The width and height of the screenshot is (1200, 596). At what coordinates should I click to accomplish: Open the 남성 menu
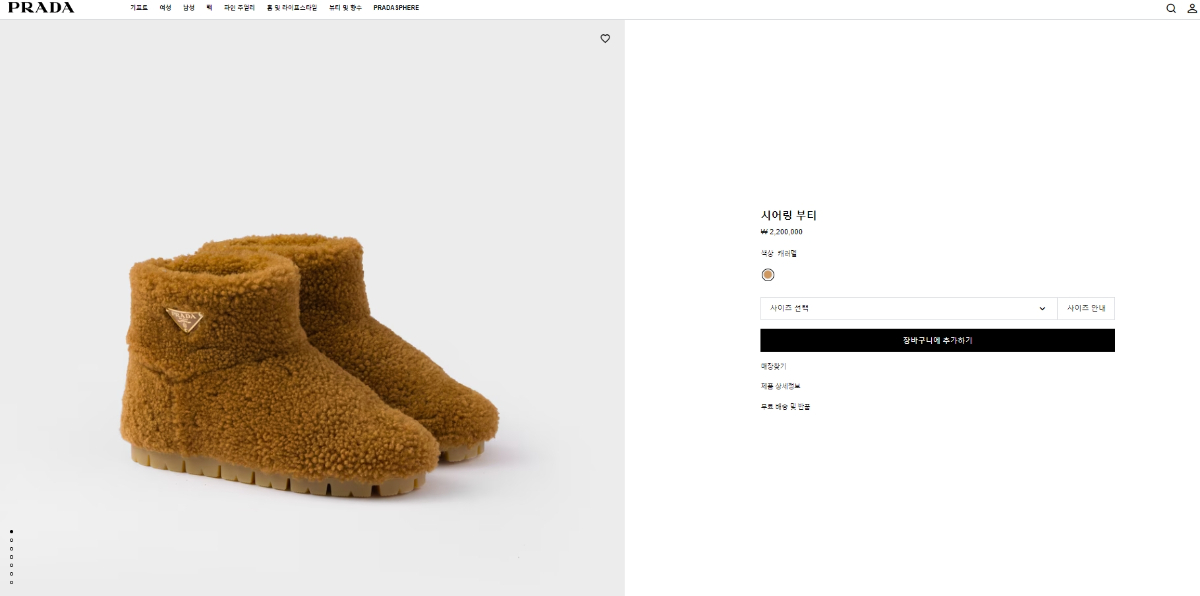(x=188, y=8)
